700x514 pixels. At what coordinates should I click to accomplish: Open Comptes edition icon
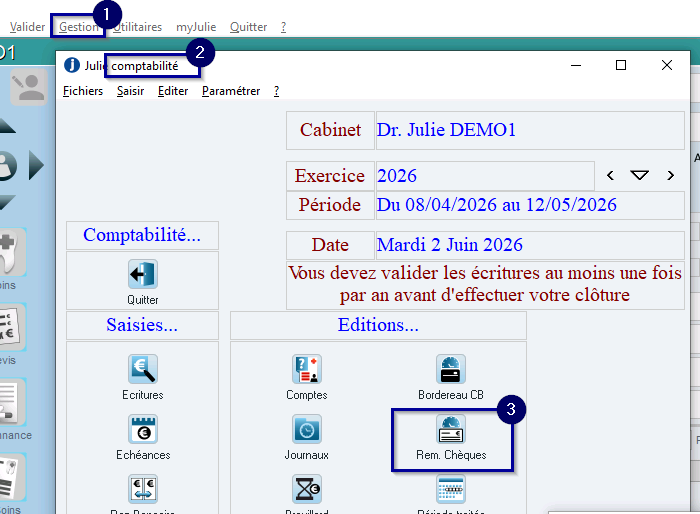point(307,369)
